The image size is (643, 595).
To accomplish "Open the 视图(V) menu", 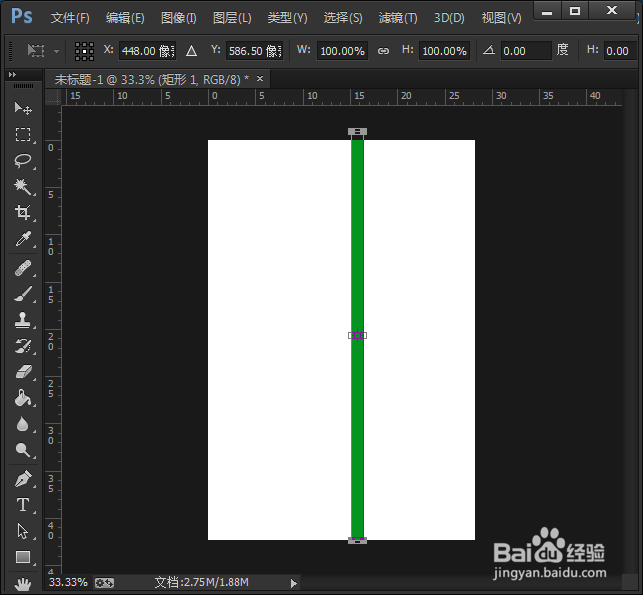I will (x=502, y=18).
